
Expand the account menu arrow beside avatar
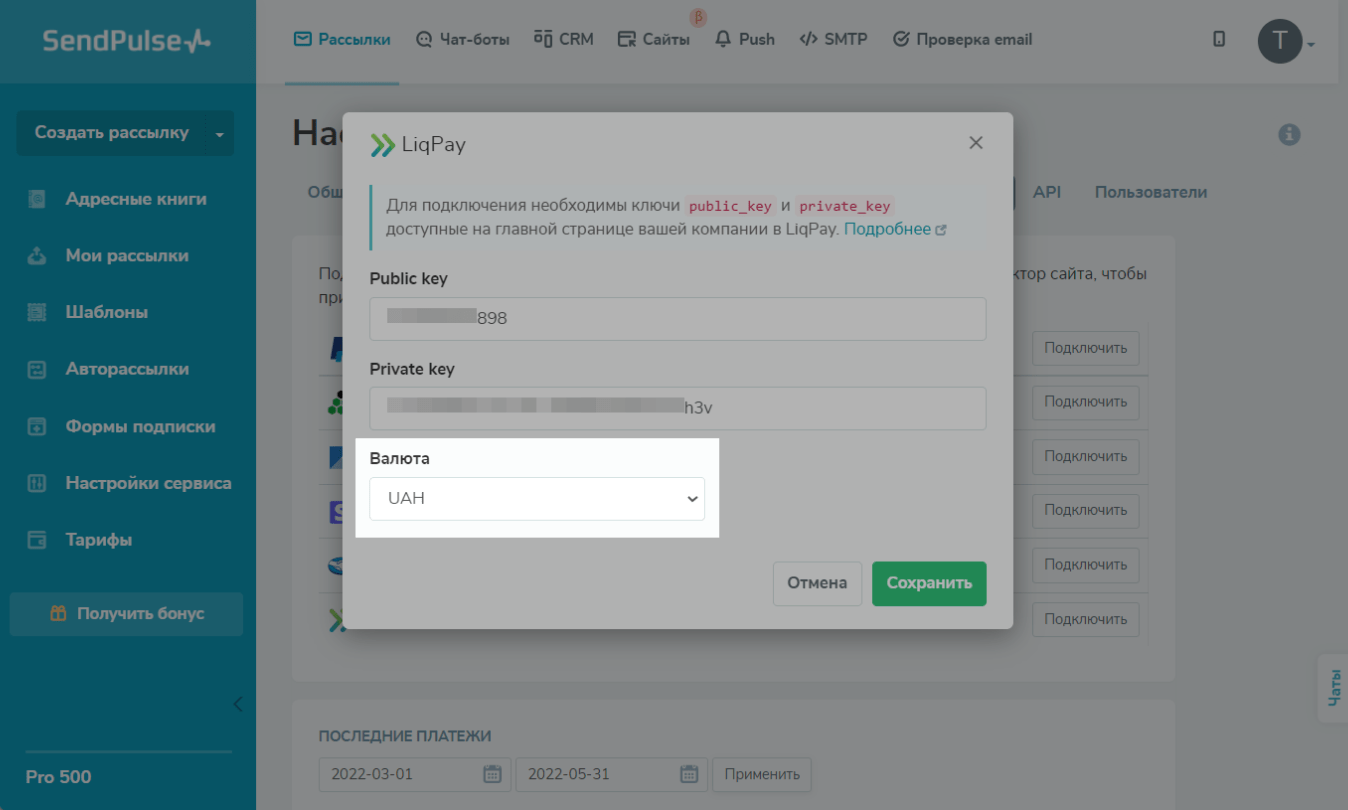(1311, 45)
